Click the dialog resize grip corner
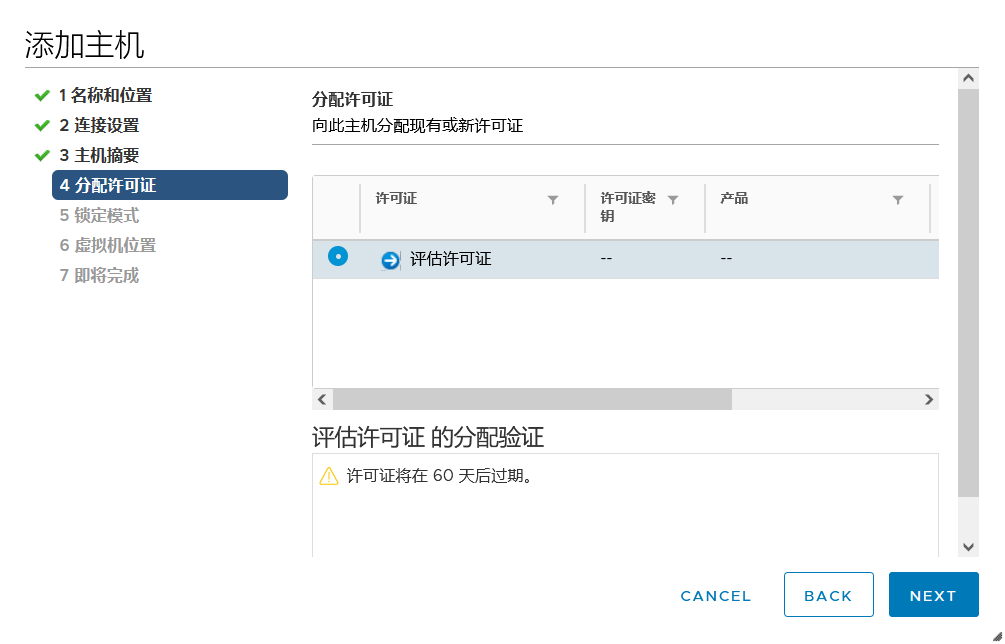Viewport: 1005px width, 644px height. click(x=995, y=635)
